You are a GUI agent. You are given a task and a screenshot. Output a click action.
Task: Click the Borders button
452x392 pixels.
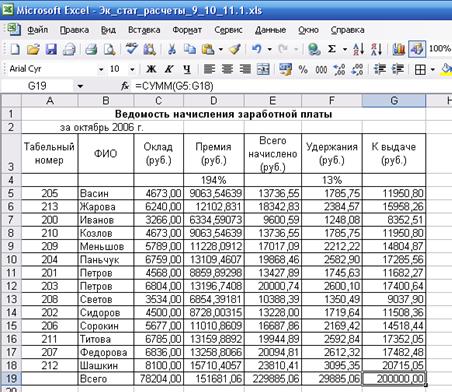(420, 69)
